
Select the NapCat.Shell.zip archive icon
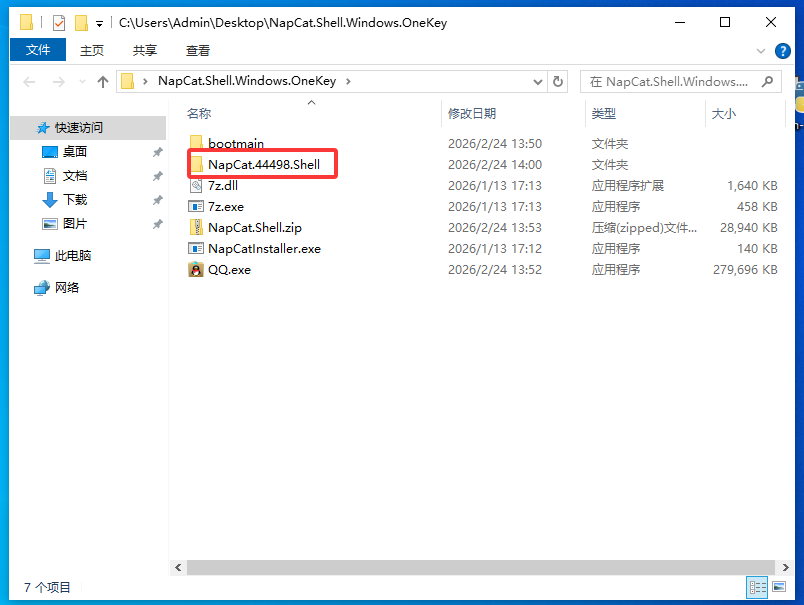click(196, 227)
